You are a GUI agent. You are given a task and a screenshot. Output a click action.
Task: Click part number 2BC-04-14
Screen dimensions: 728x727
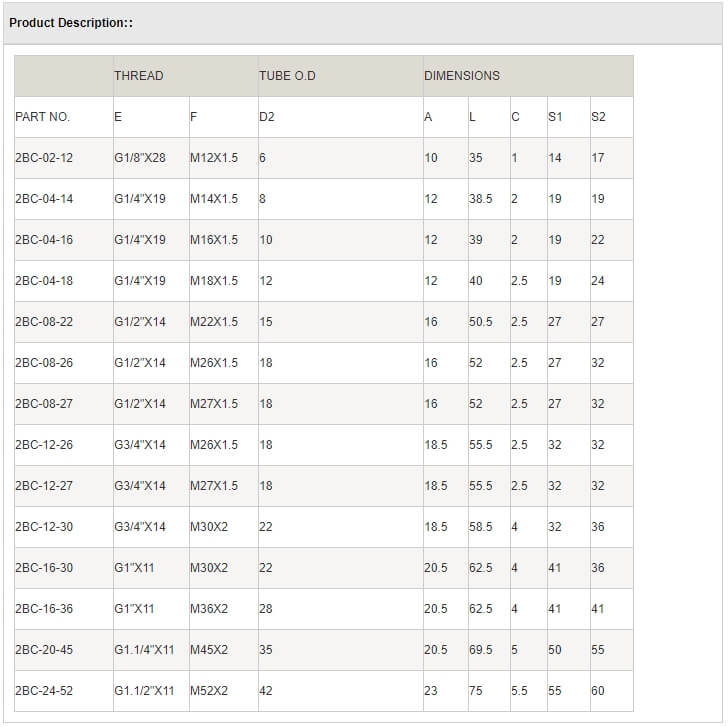tap(44, 199)
